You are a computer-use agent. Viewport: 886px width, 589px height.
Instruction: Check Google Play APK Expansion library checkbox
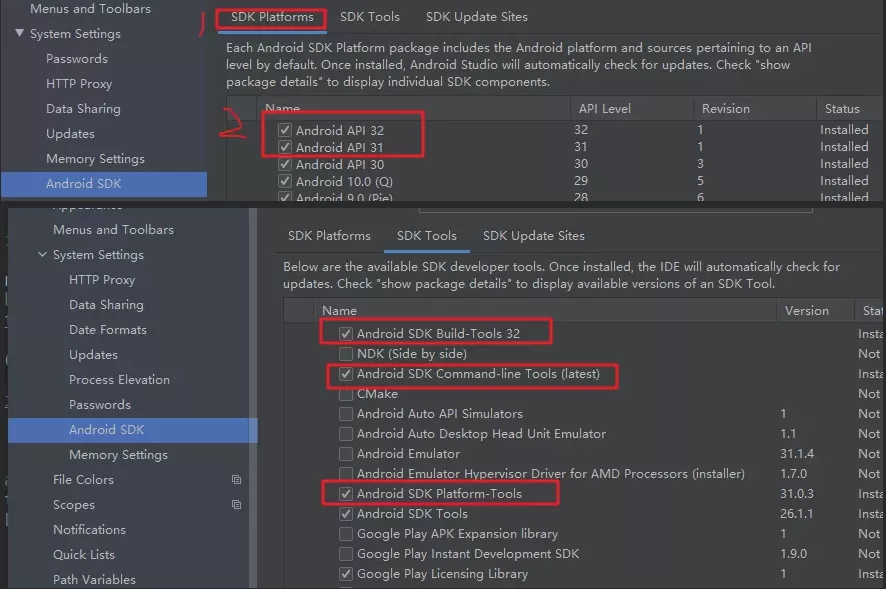[346, 534]
